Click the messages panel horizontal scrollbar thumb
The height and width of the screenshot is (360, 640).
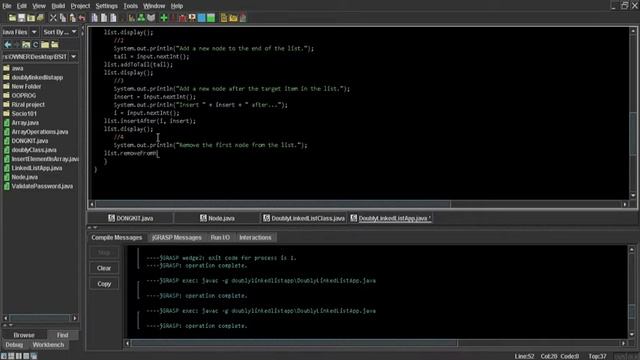click(294, 343)
